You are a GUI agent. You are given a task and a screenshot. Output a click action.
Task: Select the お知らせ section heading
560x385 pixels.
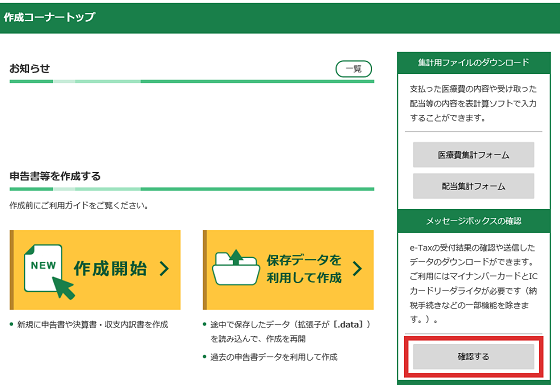coord(30,69)
